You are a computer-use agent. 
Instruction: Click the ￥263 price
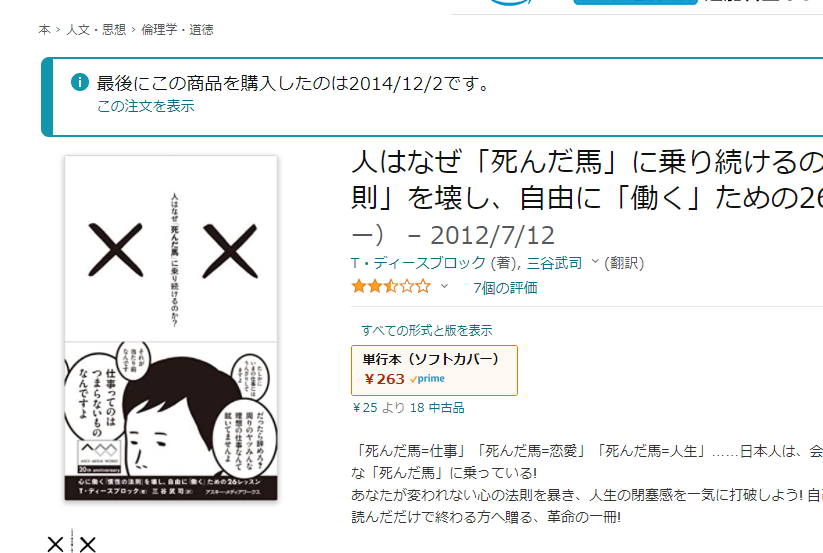[384, 378]
